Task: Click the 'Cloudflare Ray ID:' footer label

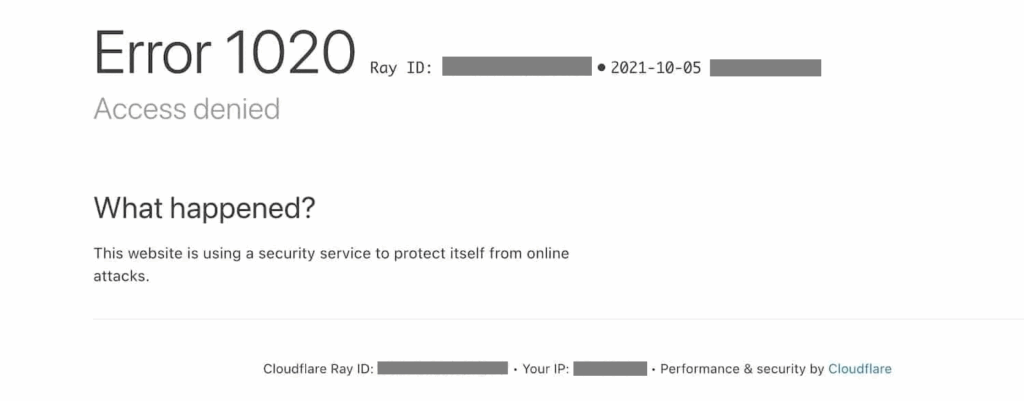Action: pyautogui.click(x=318, y=369)
